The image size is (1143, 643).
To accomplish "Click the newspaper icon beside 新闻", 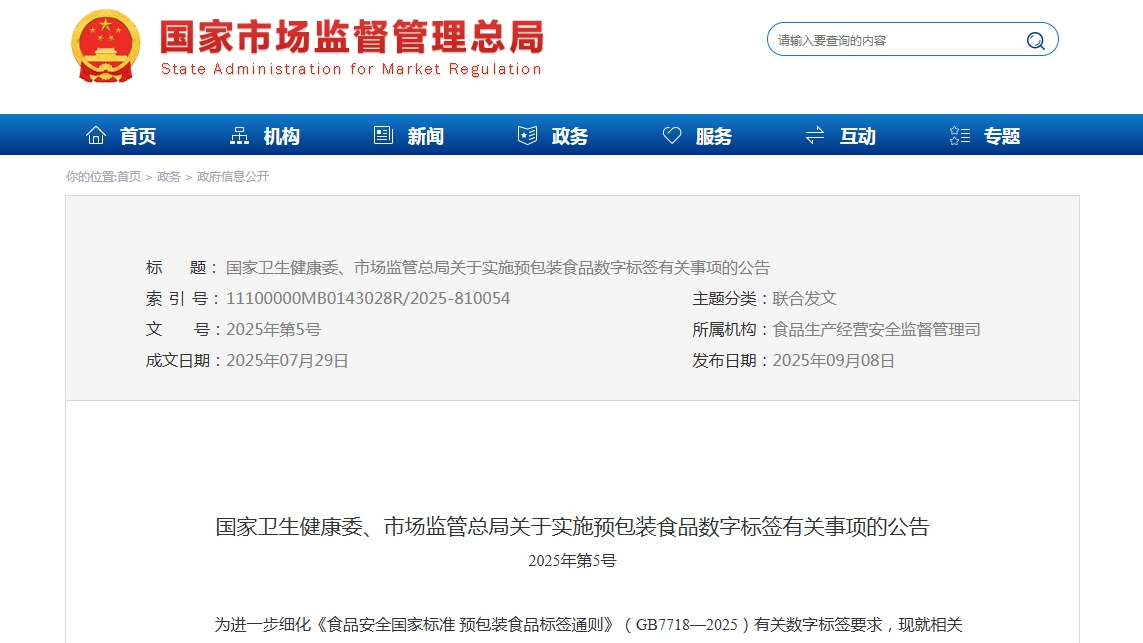I will pos(383,135).
